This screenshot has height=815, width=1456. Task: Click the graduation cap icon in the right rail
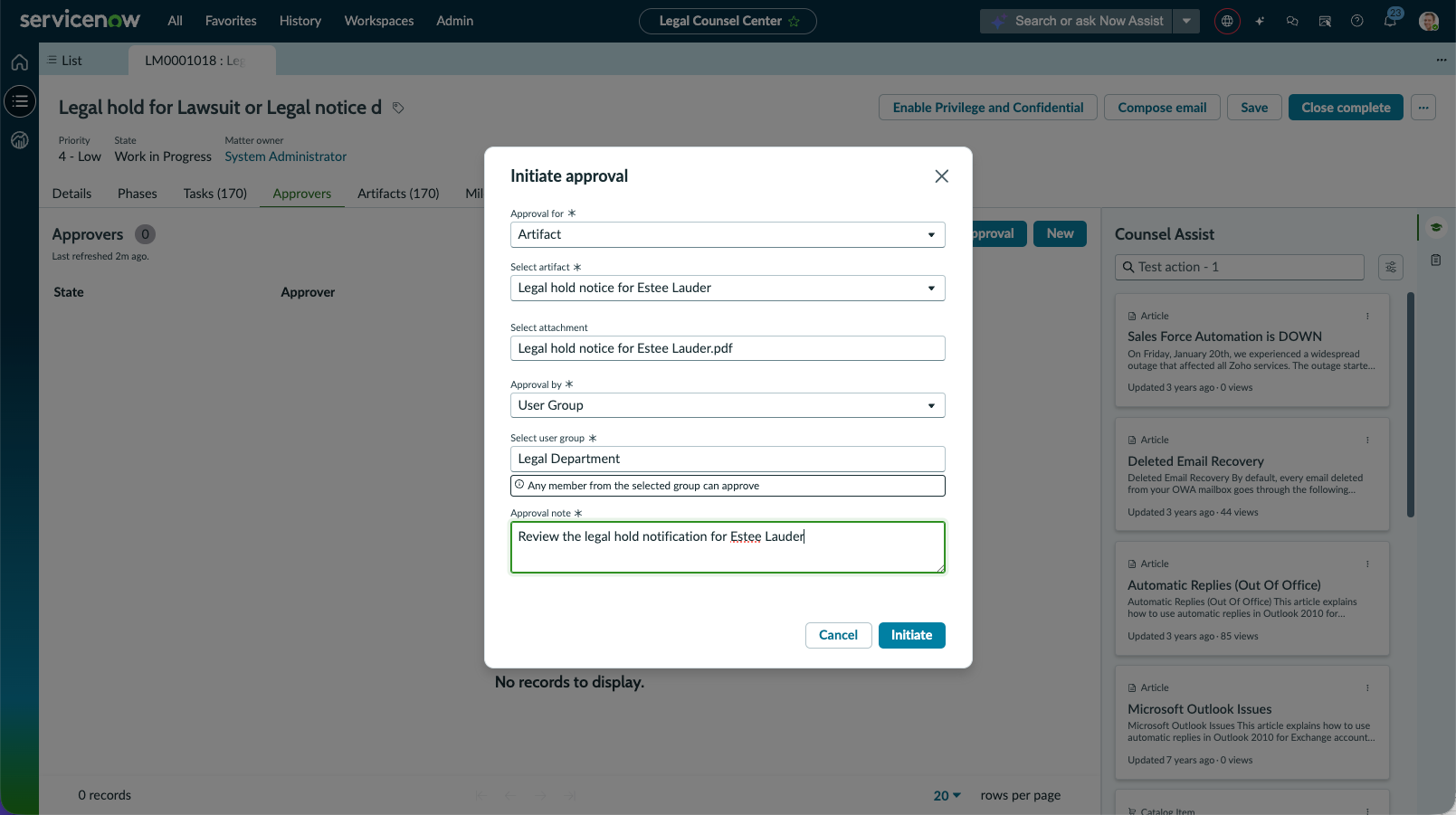pos(1436,227)
